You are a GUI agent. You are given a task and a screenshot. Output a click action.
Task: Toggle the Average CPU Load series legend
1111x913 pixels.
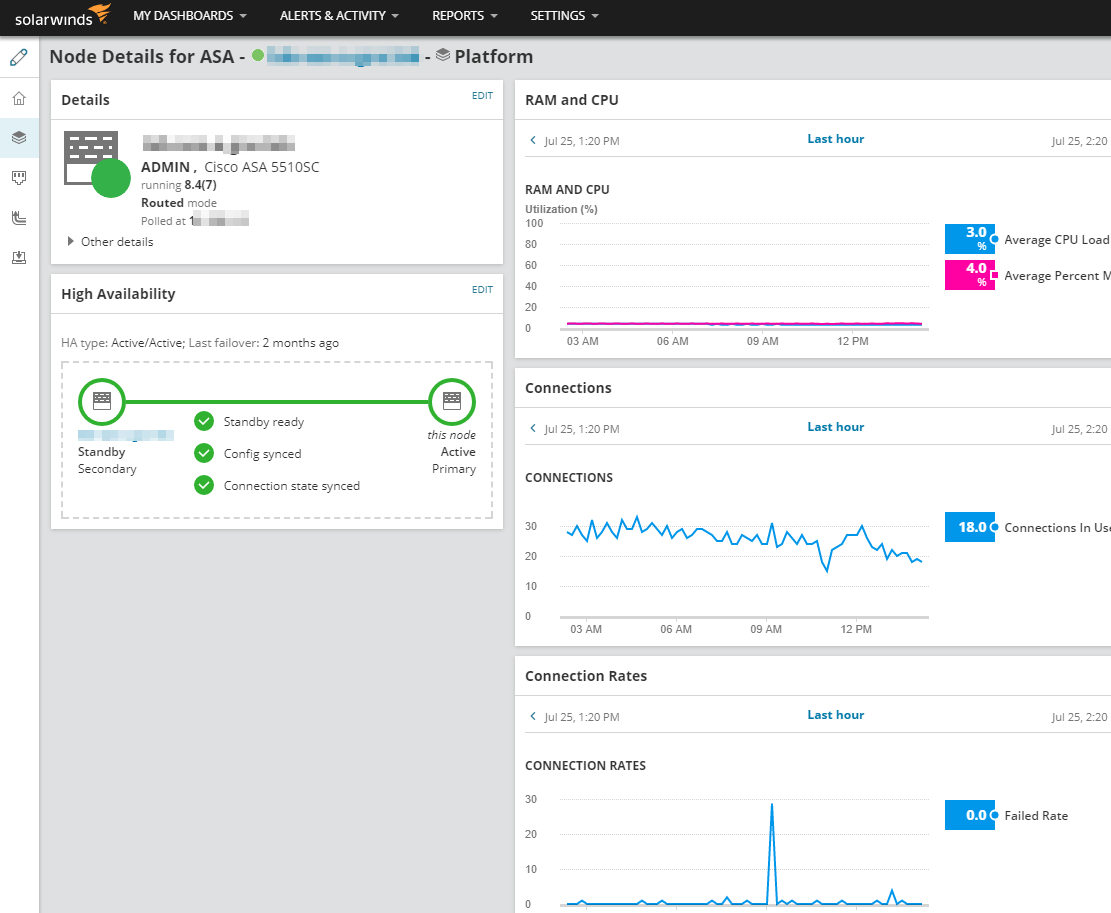click(x=1056, y=239)
